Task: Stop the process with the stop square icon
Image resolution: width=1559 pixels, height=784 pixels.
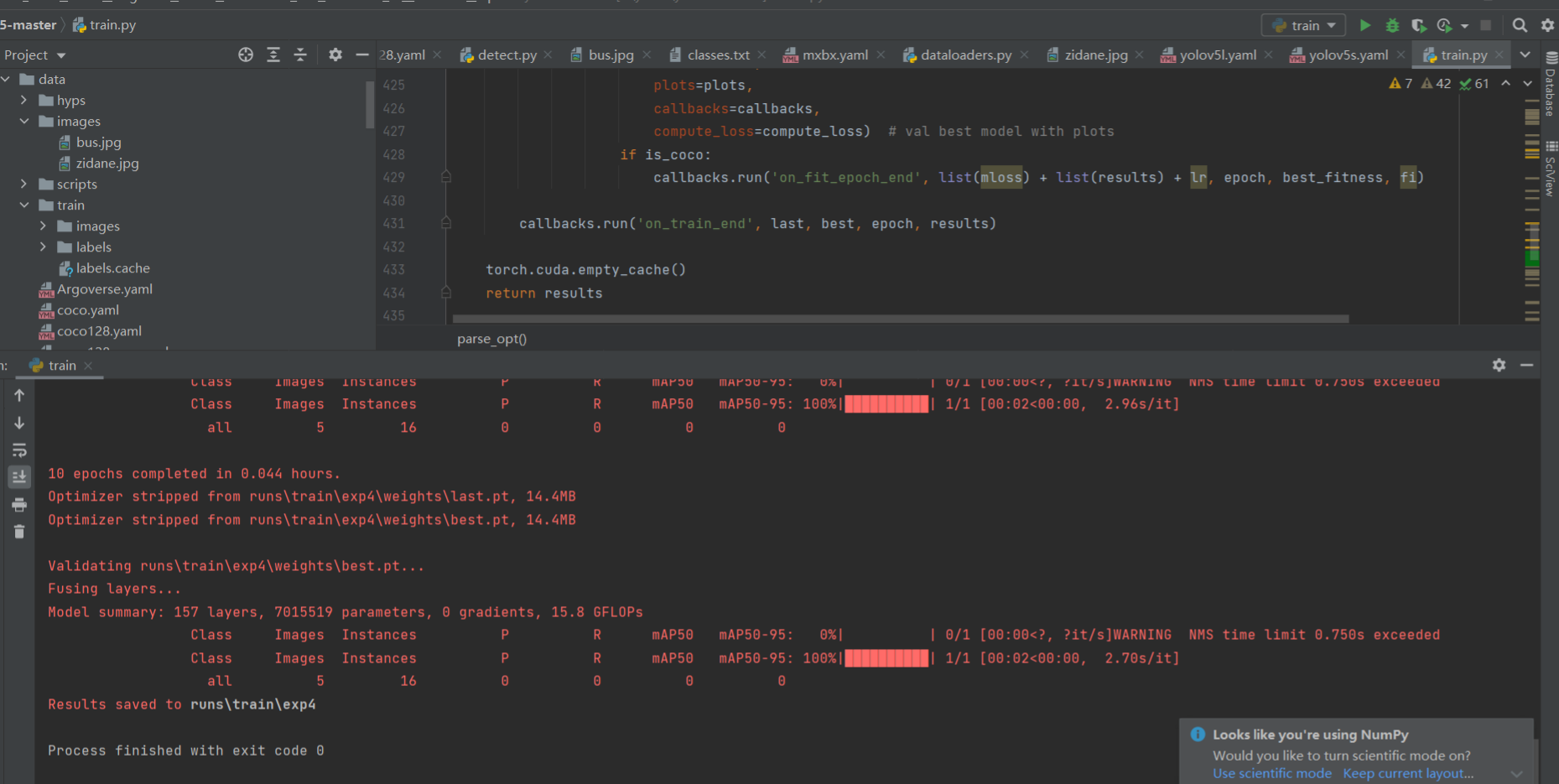Action: click(1486, 25)
